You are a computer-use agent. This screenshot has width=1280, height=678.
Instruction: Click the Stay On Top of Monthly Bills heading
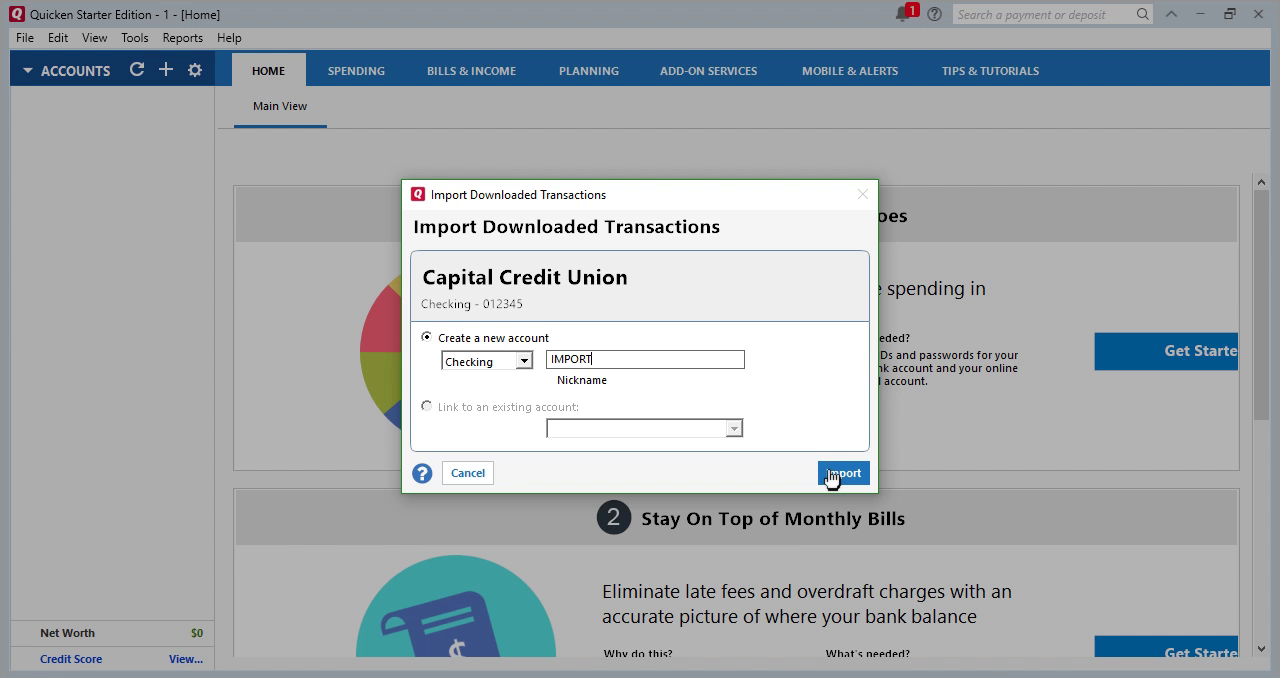click(773, 518)
